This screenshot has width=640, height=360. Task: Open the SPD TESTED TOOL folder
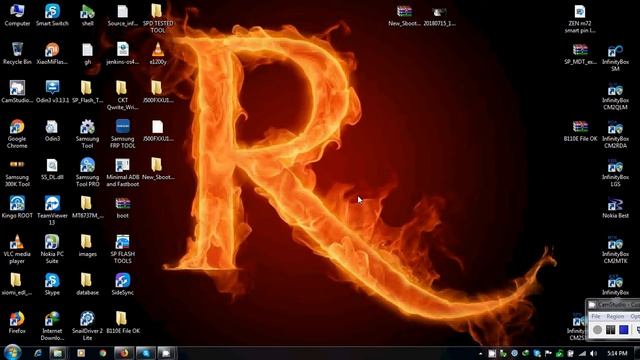click(x=158, y=18)
